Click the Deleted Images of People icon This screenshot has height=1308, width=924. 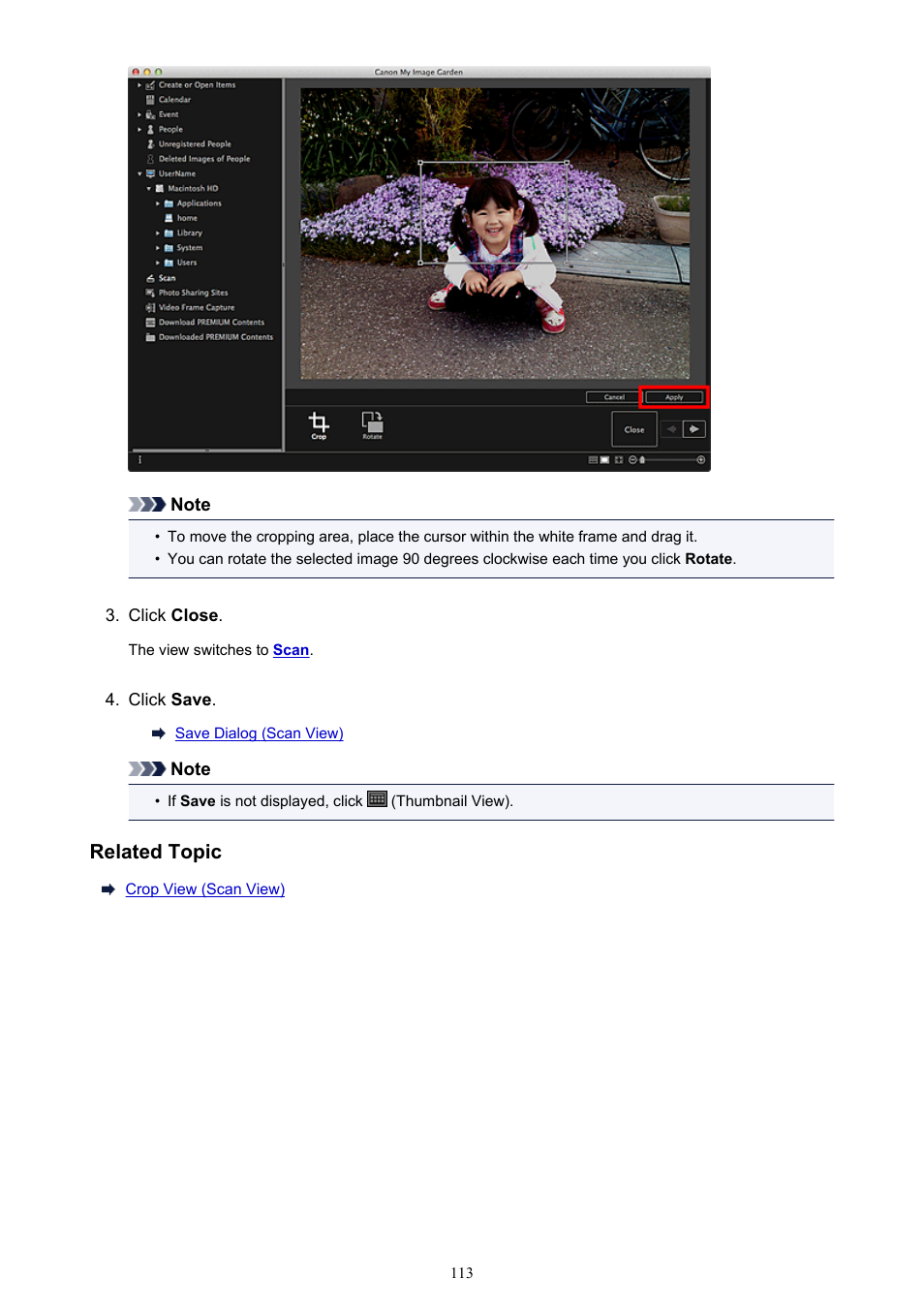(150, 159)
